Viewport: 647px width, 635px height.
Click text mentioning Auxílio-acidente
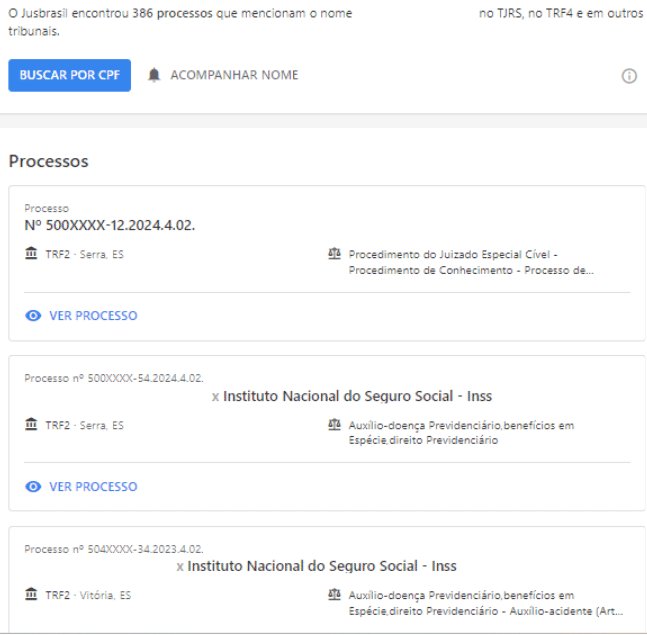coord(486,603)
